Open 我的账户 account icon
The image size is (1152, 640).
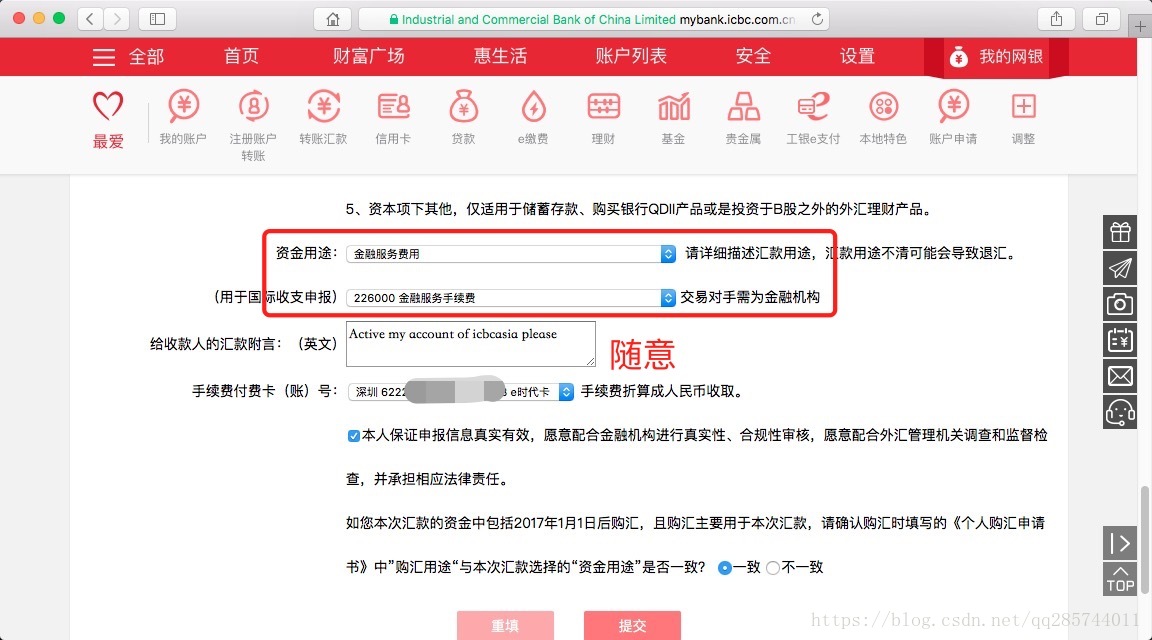tap(184, 107)
